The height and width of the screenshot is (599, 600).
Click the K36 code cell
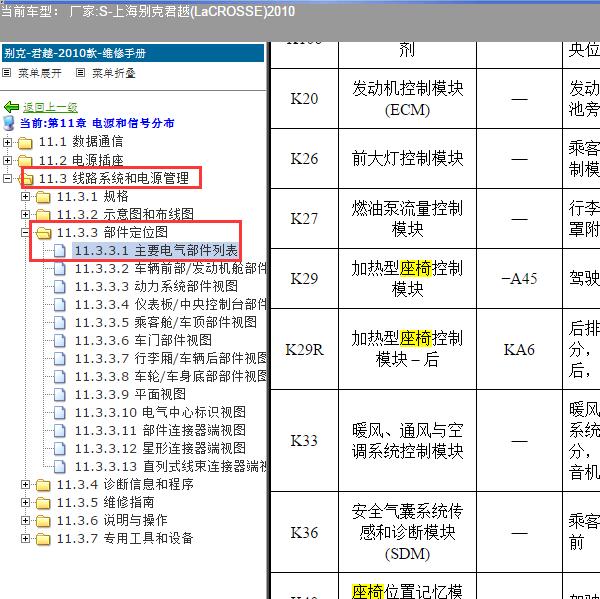click(304, 532)
